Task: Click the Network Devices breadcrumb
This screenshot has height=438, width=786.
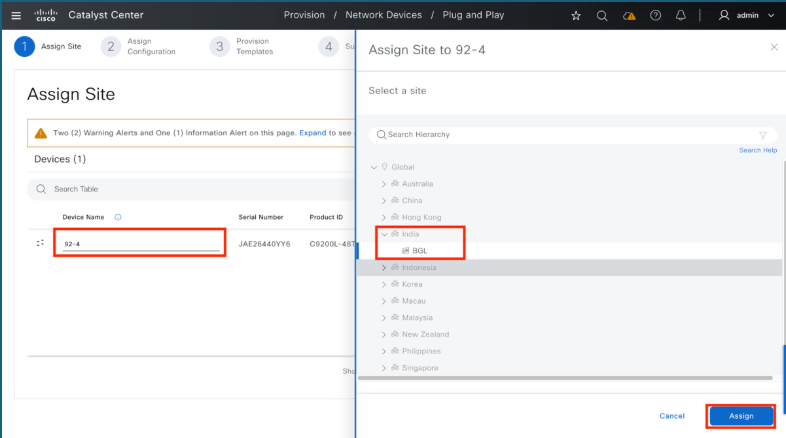Action: [383, 15]
